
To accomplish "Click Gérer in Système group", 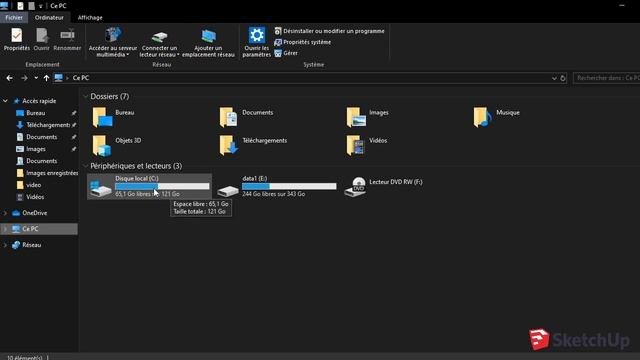I will (286, 53).
